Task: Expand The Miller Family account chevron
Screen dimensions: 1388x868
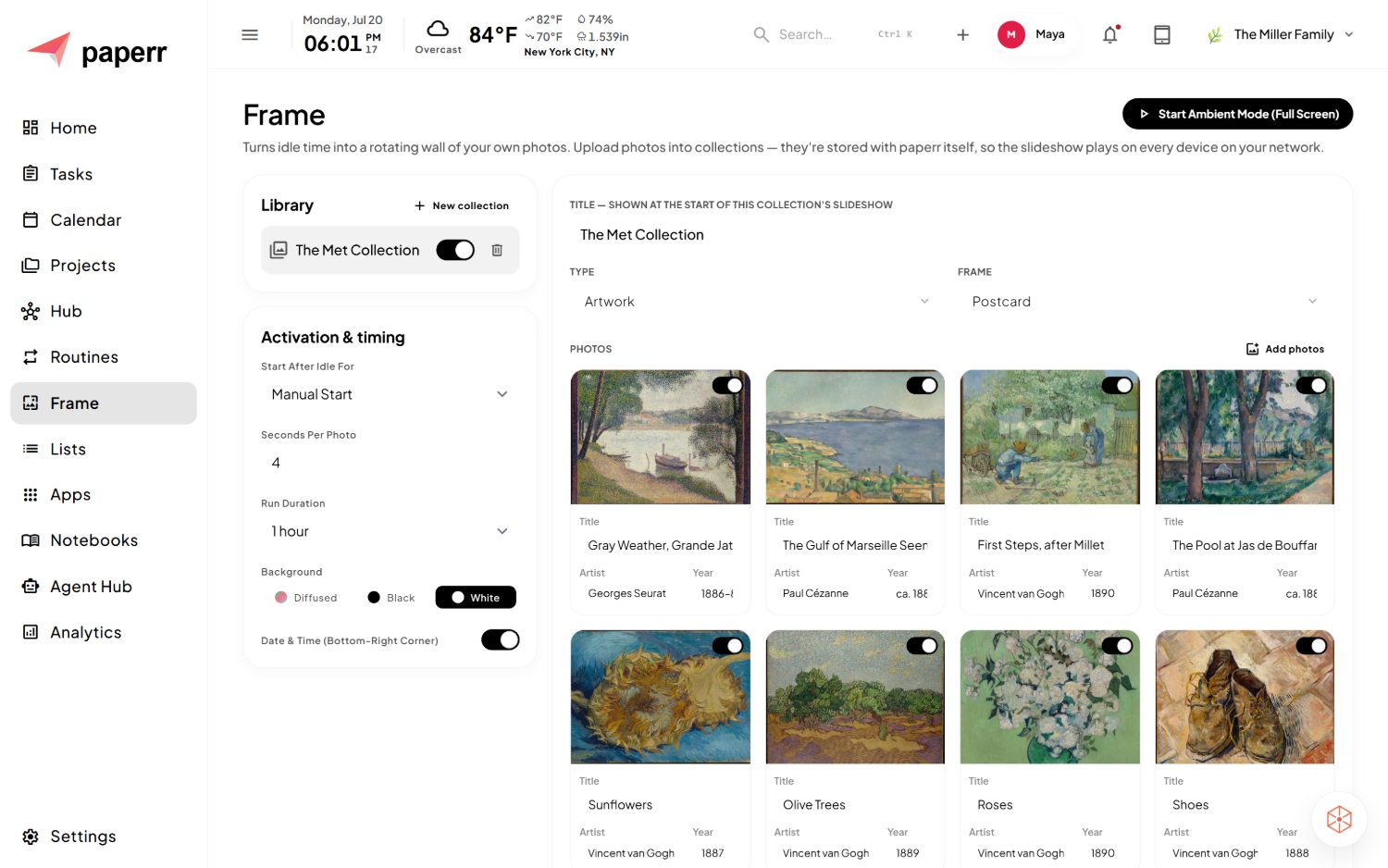Action: (x=1349, y=34)
